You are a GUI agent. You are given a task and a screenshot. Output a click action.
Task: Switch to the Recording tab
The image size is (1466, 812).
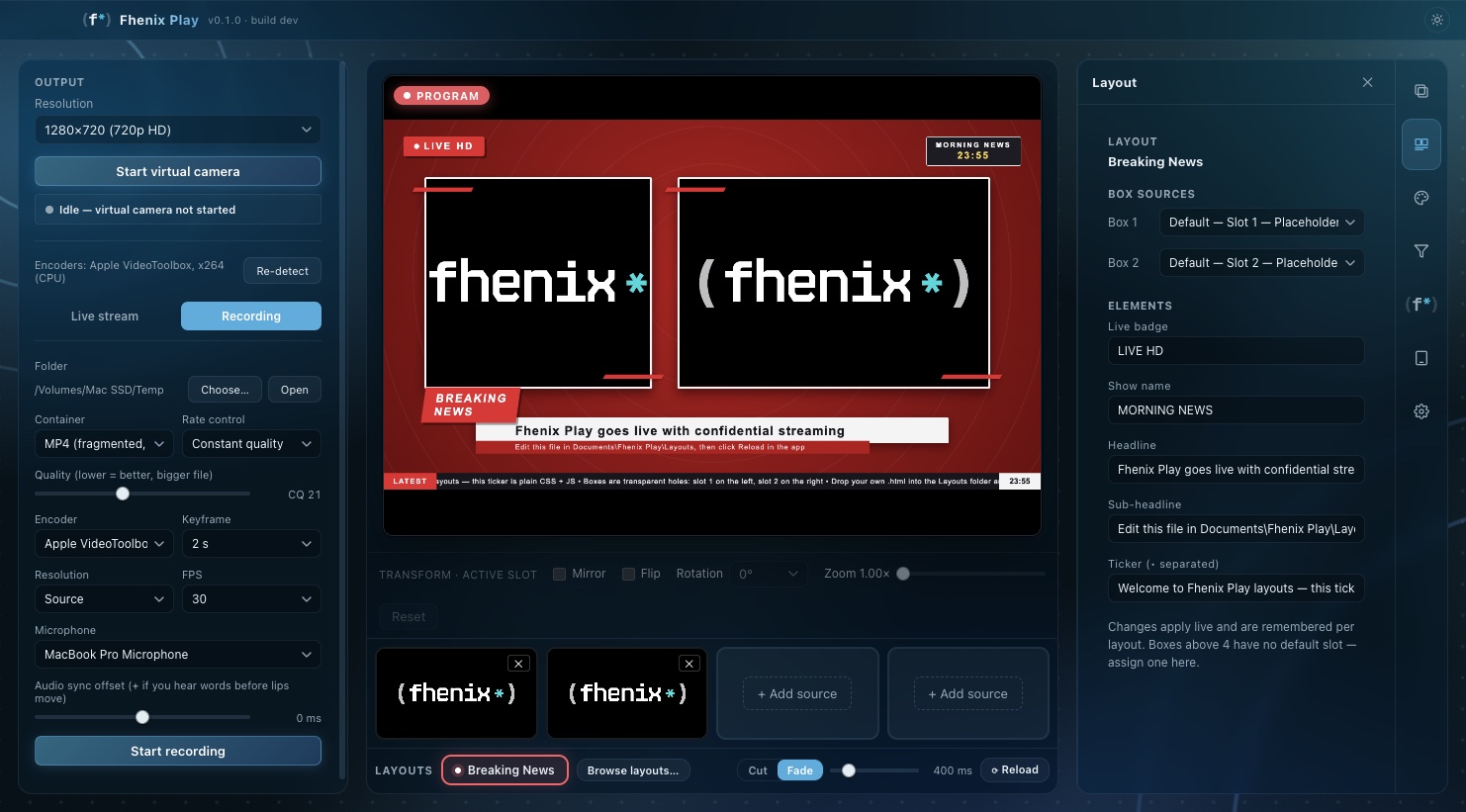click(x=251, y=316)
